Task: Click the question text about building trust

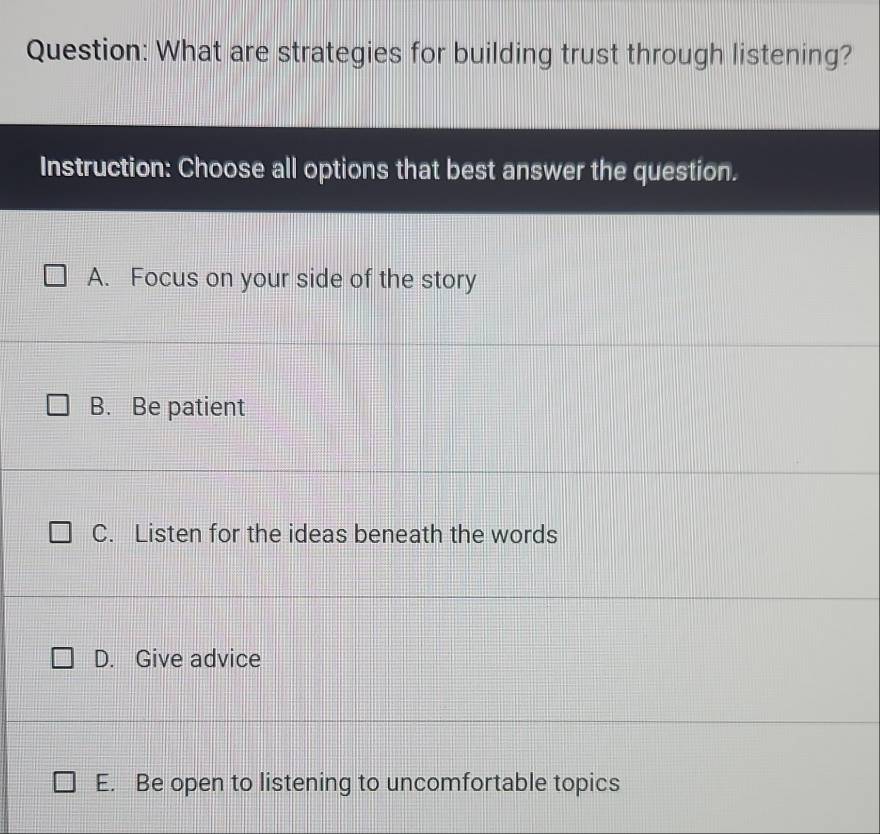Action: (440, 53)
